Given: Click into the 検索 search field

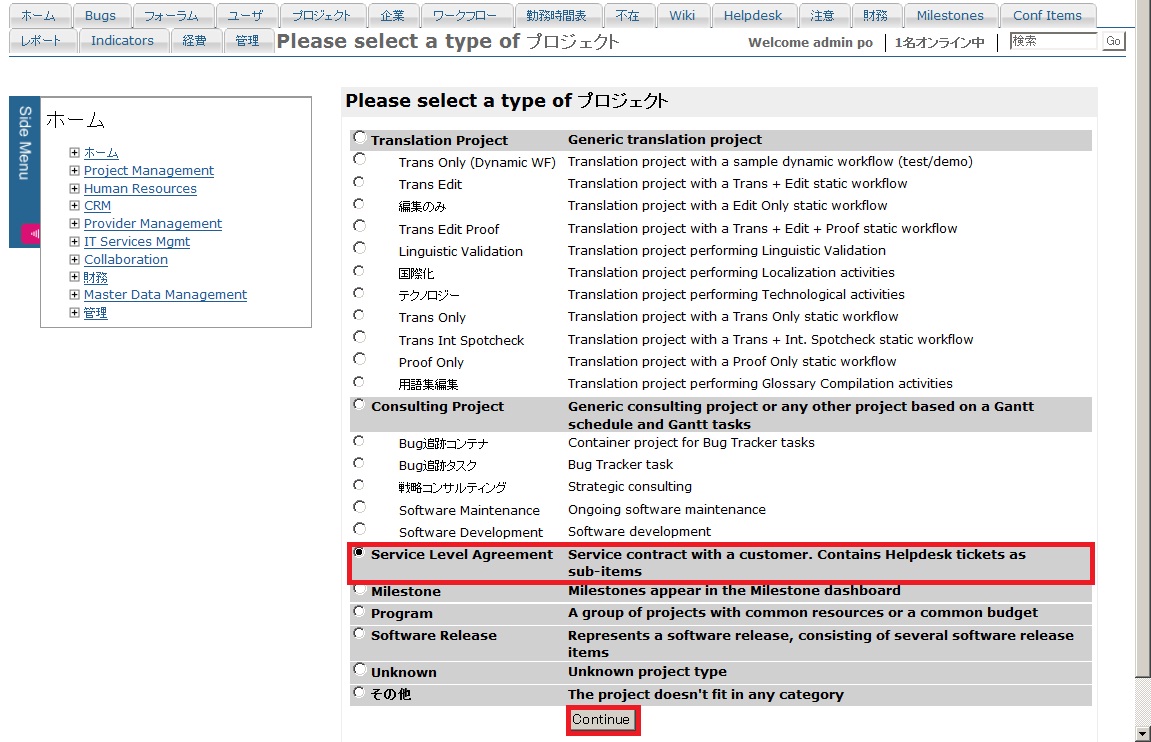Looking at the screenshot, I should click(x=1053, y=41).
